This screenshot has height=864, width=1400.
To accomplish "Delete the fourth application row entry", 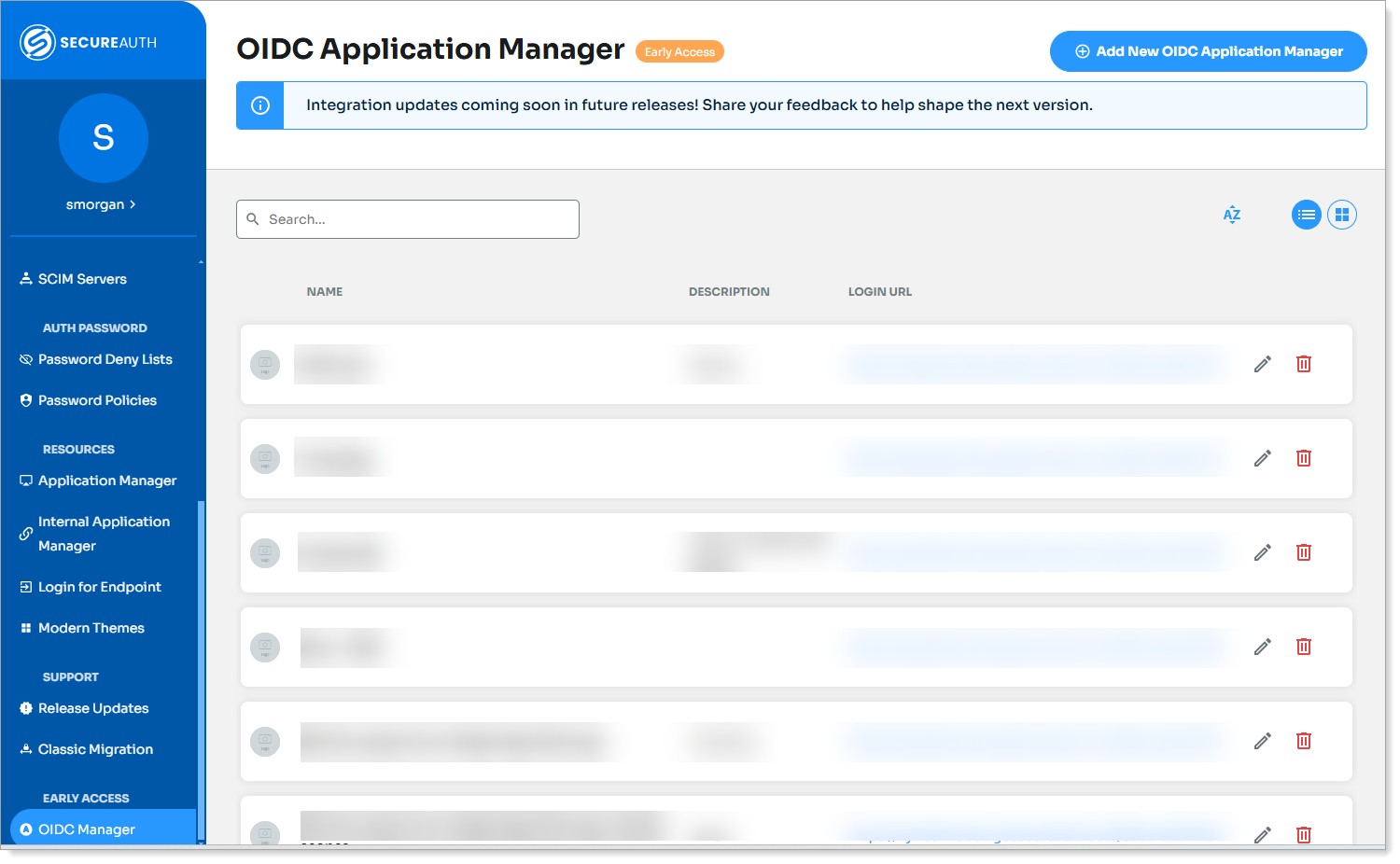I will 1304,647.
